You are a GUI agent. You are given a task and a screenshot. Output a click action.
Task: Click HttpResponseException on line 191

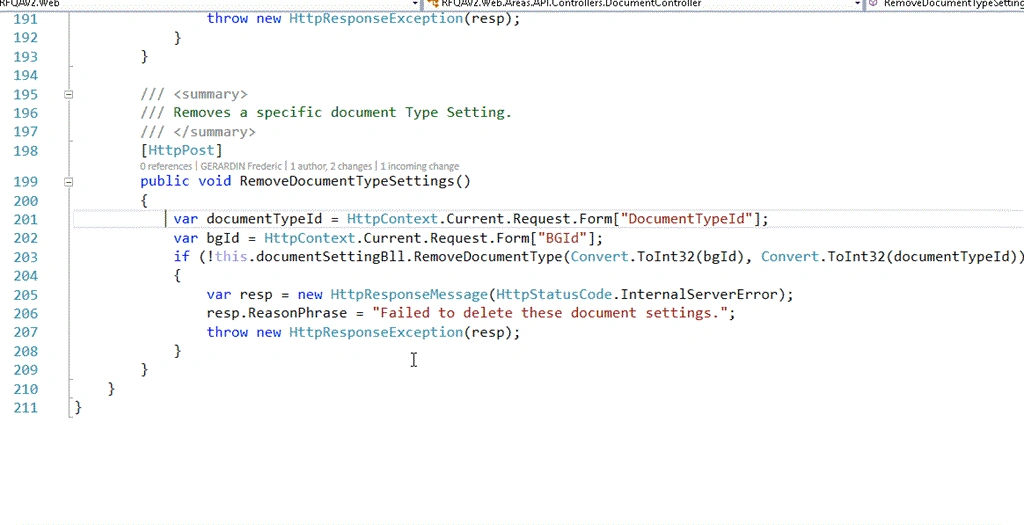click(x=376, y=18)
